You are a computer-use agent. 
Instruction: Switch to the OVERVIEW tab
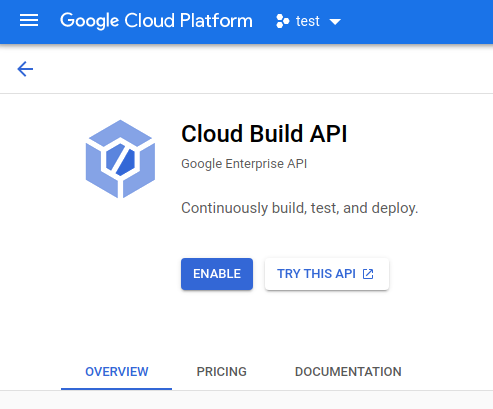tap(117, 372)
